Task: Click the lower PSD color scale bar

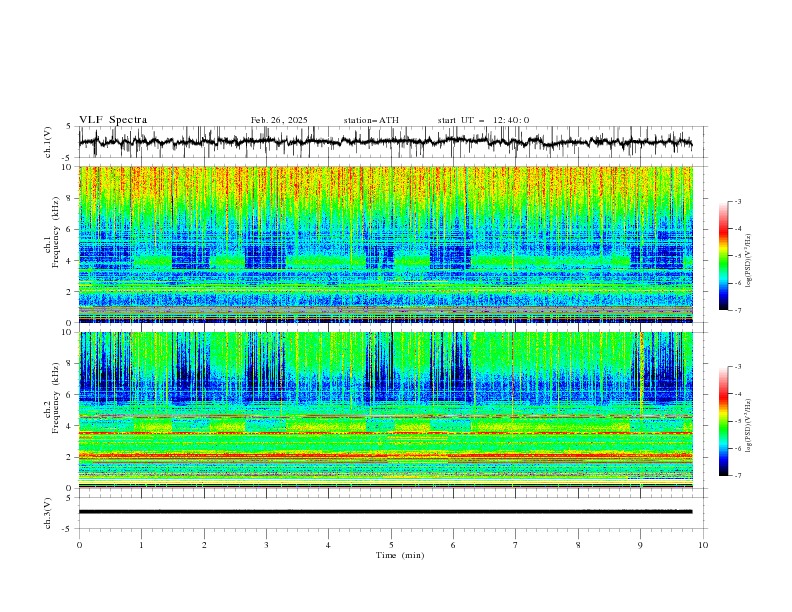Action: (x=723, y=421)
